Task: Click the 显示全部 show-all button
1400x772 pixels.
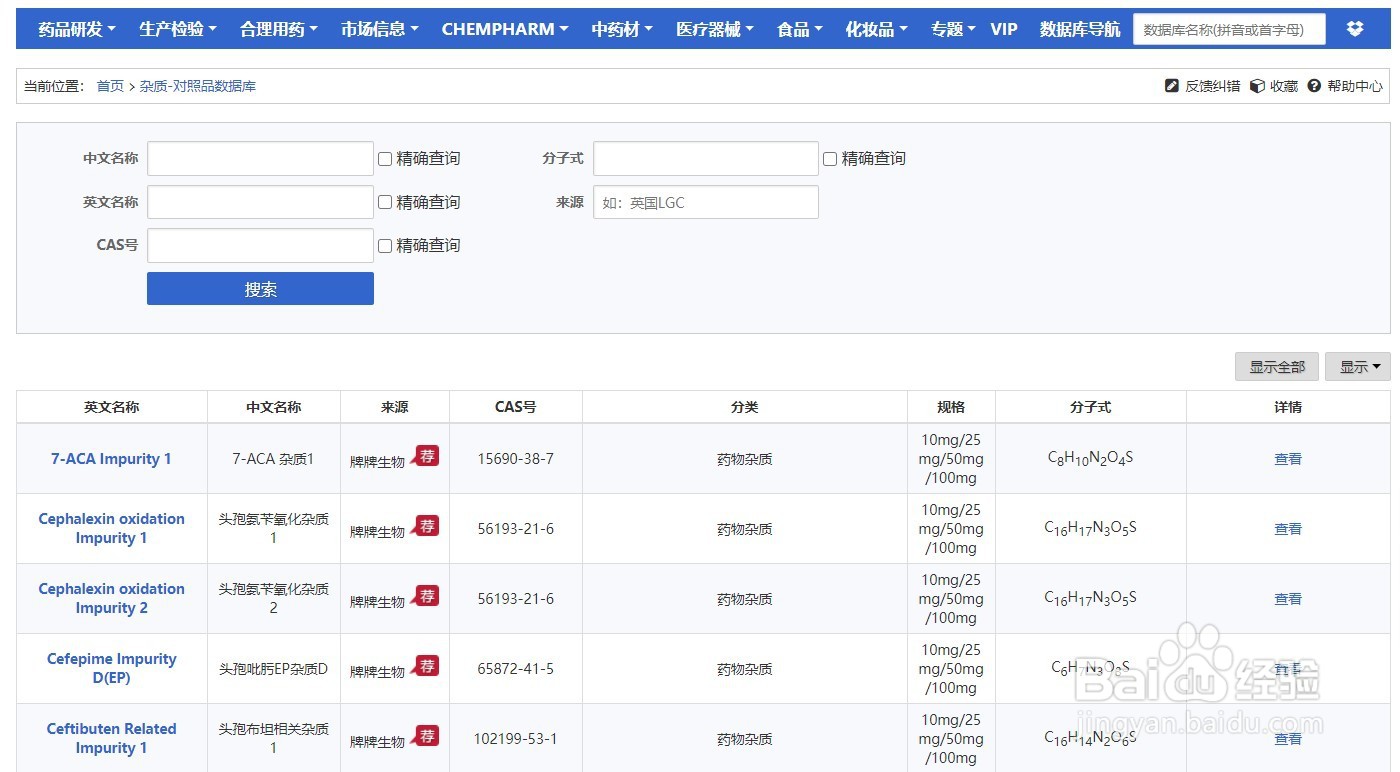Action: [x=1276, y=366]
